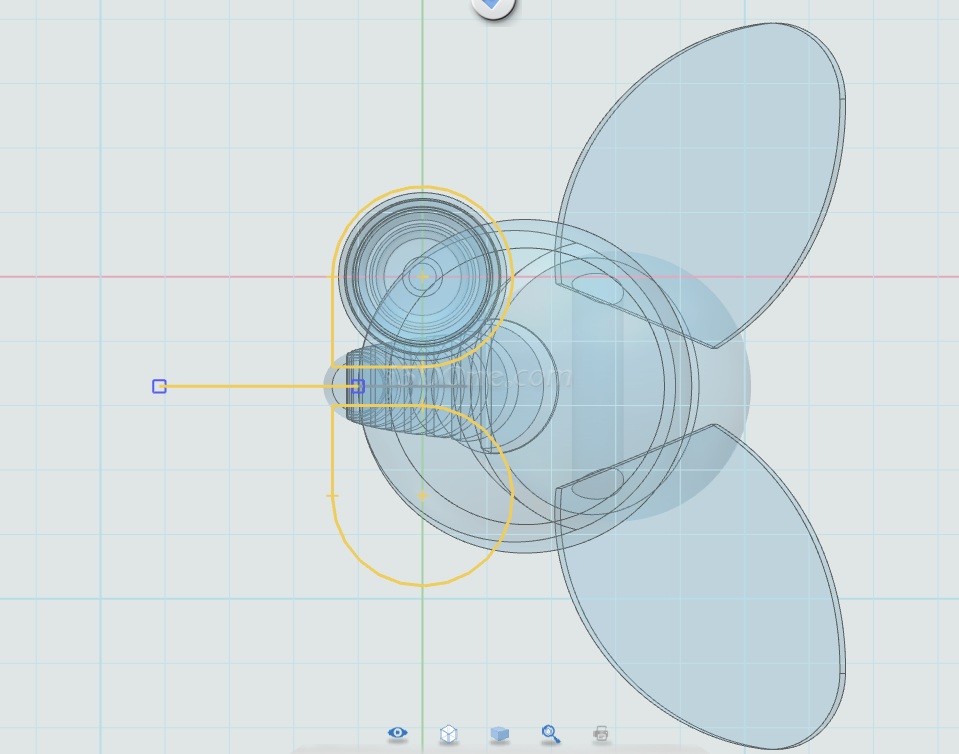Pick the yellow center cross of lower arc
Image resolution: width=959 pixels, height=754 pixels.
point(423,496)
